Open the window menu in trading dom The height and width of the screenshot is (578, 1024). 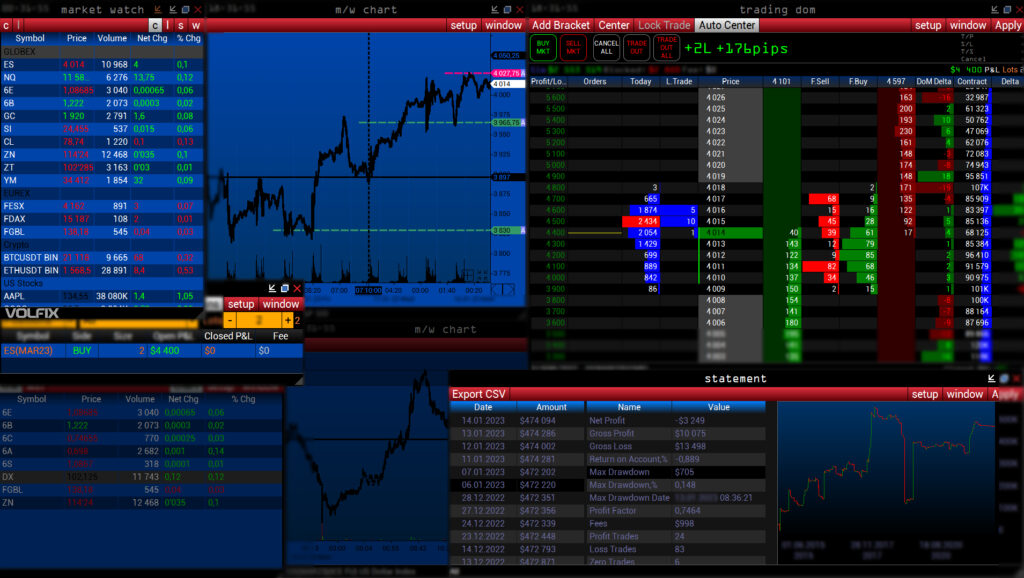[x=967, y=25]
